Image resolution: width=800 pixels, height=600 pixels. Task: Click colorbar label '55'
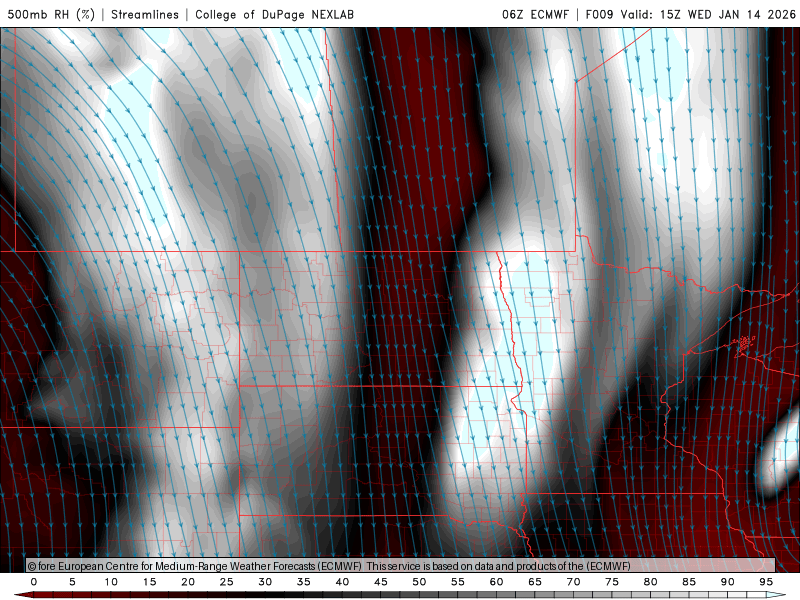tap(458, 582)
